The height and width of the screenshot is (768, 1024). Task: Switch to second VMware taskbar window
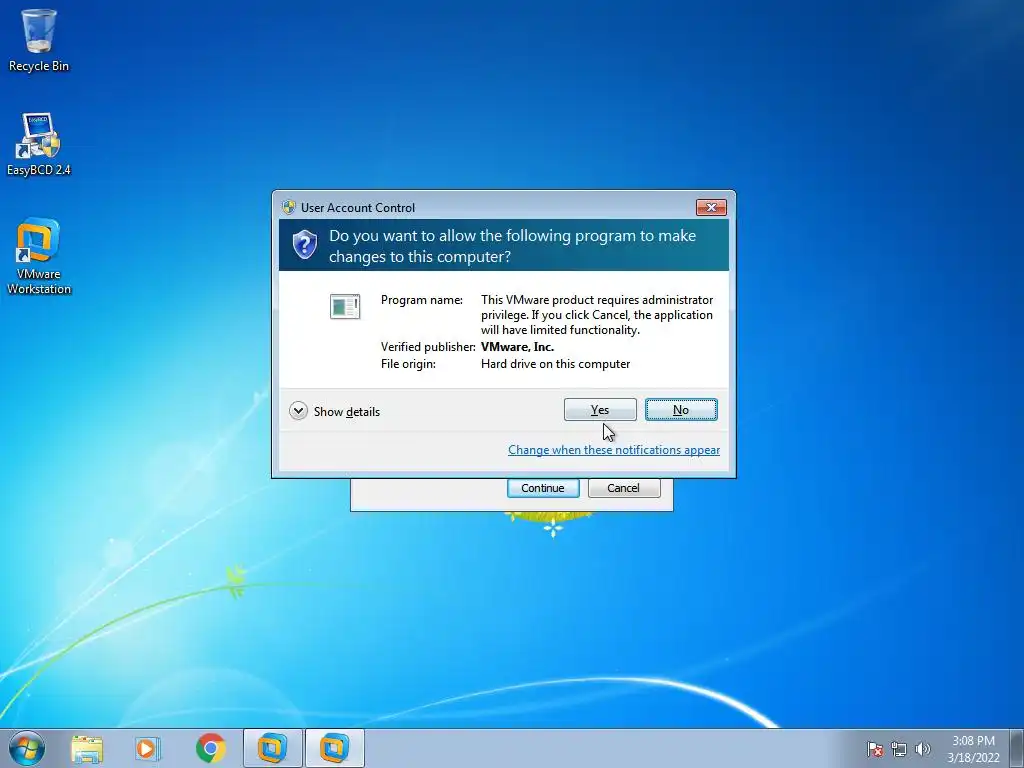tap(334, 748)
